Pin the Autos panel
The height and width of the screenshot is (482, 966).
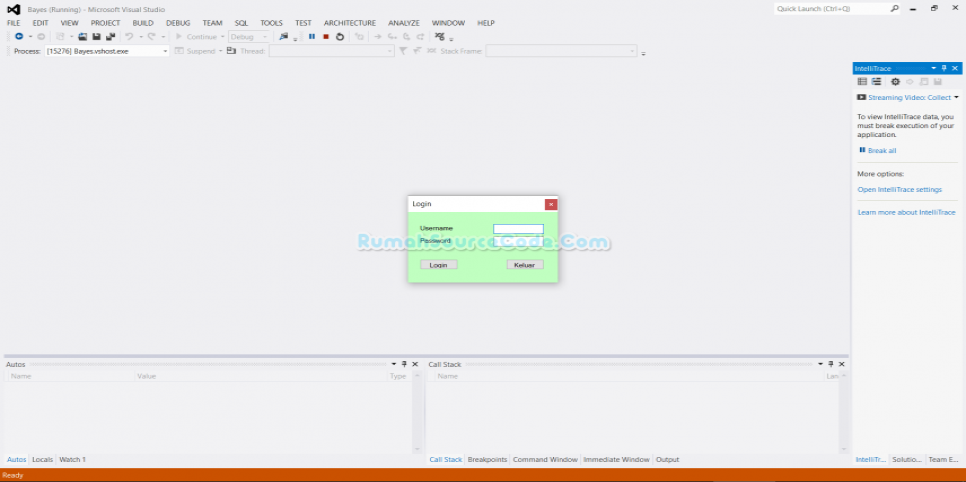(404, 364)
